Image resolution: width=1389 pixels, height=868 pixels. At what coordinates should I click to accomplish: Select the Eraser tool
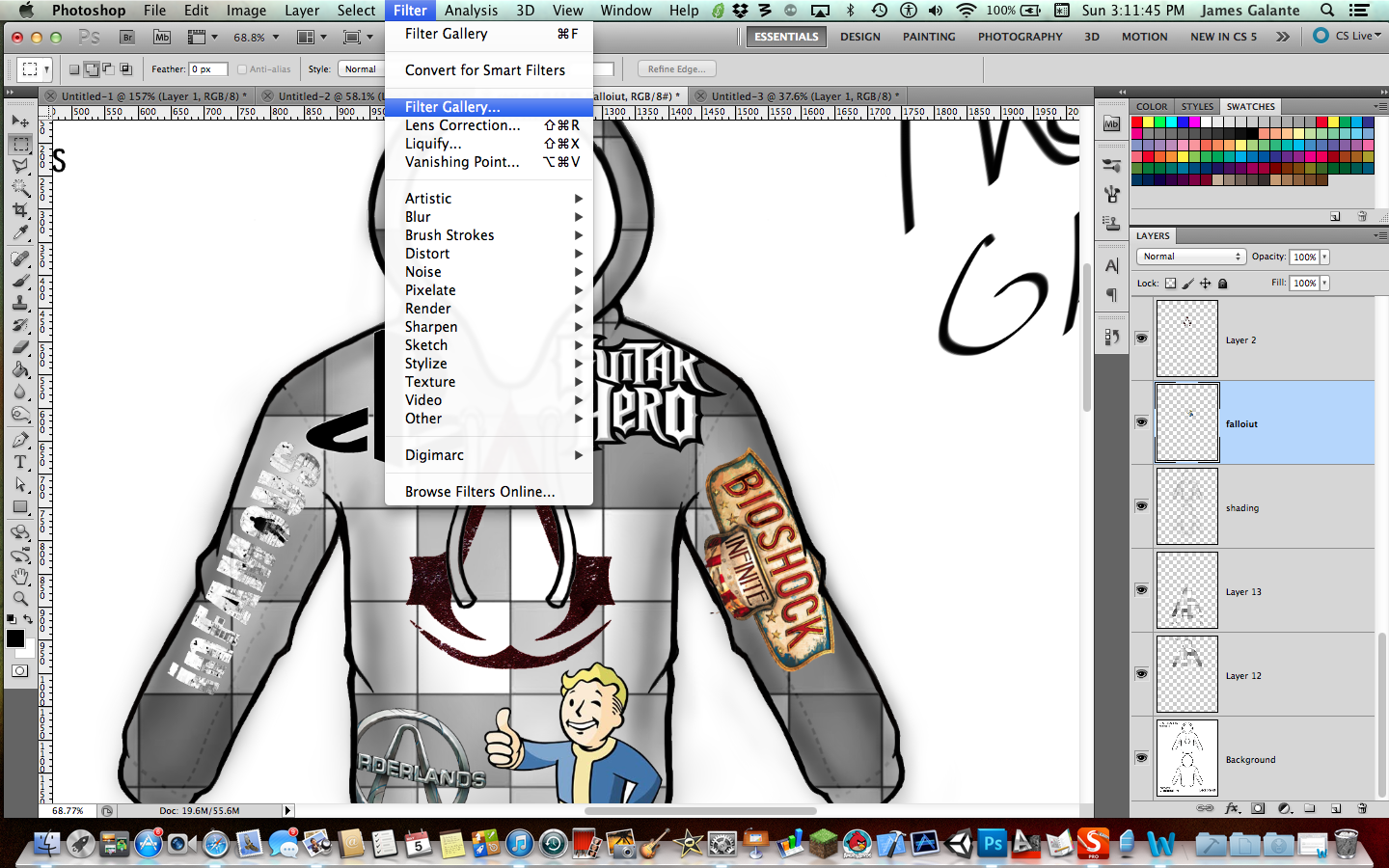[x=20, y=347]
